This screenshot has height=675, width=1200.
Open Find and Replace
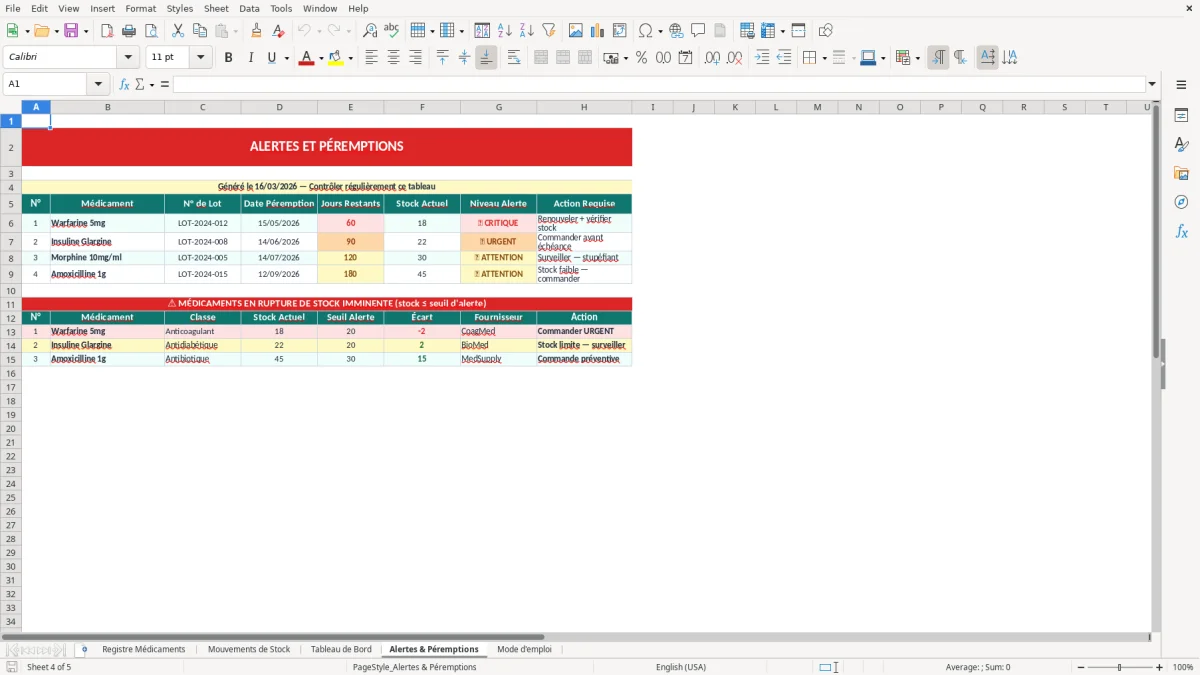pyautogui.click(x=370, y=30)
